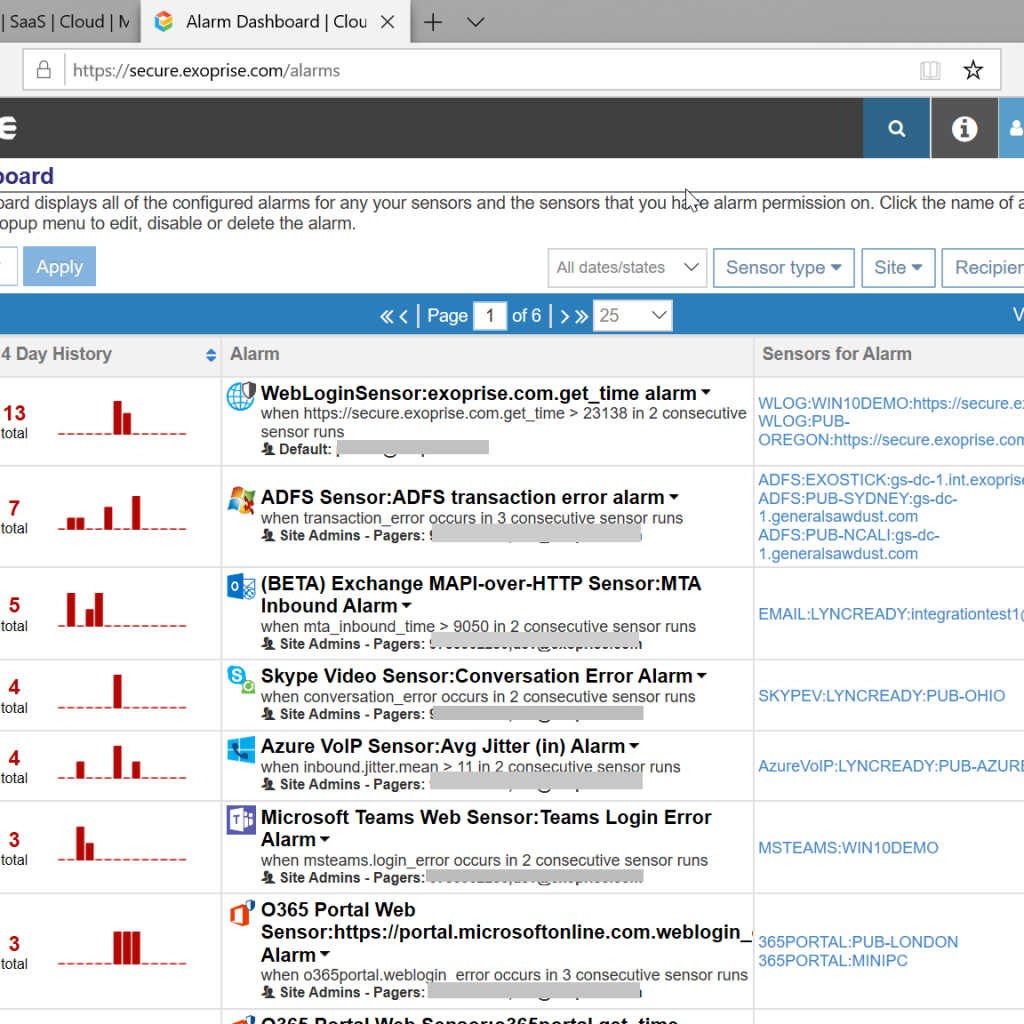Screen dimensions: 1024x1024
Task: Click the Alarm column header
Action: [x=255, y=354]
